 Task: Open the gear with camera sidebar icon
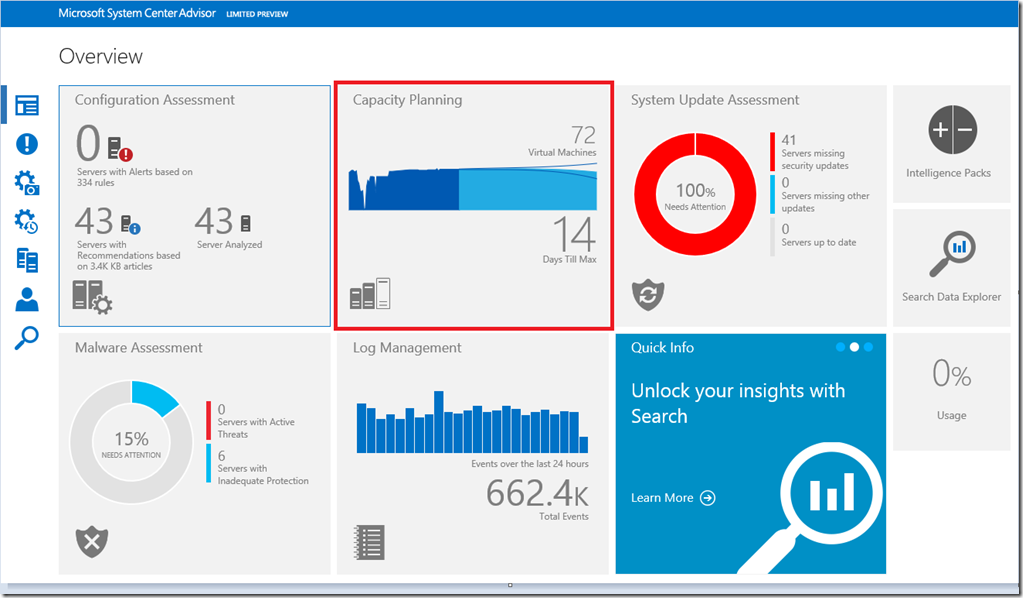click(x=27, y=183)
